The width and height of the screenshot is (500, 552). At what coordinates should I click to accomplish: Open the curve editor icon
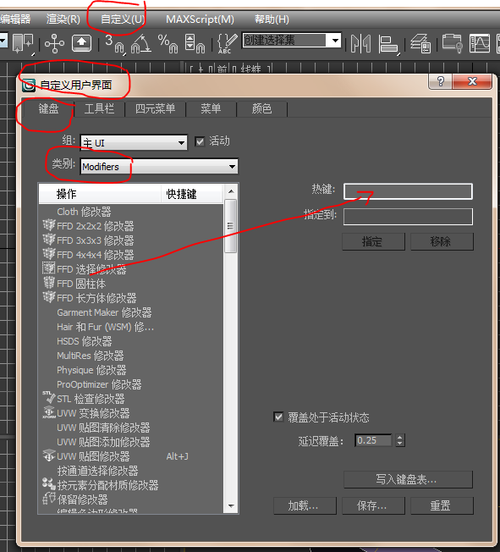pos(479,44)
